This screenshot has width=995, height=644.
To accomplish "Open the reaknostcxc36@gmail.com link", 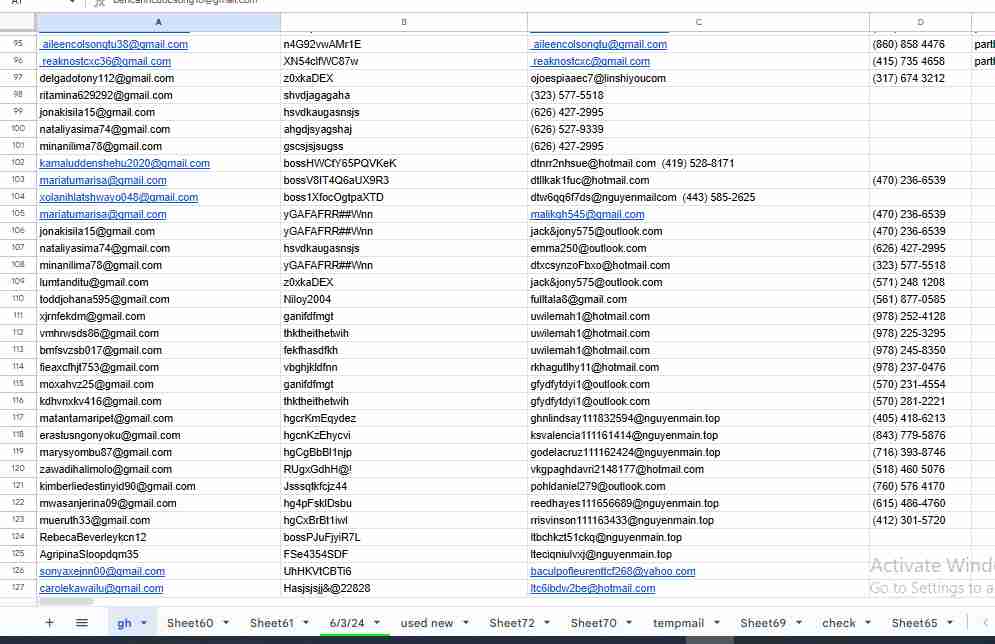I will [107, 62].
